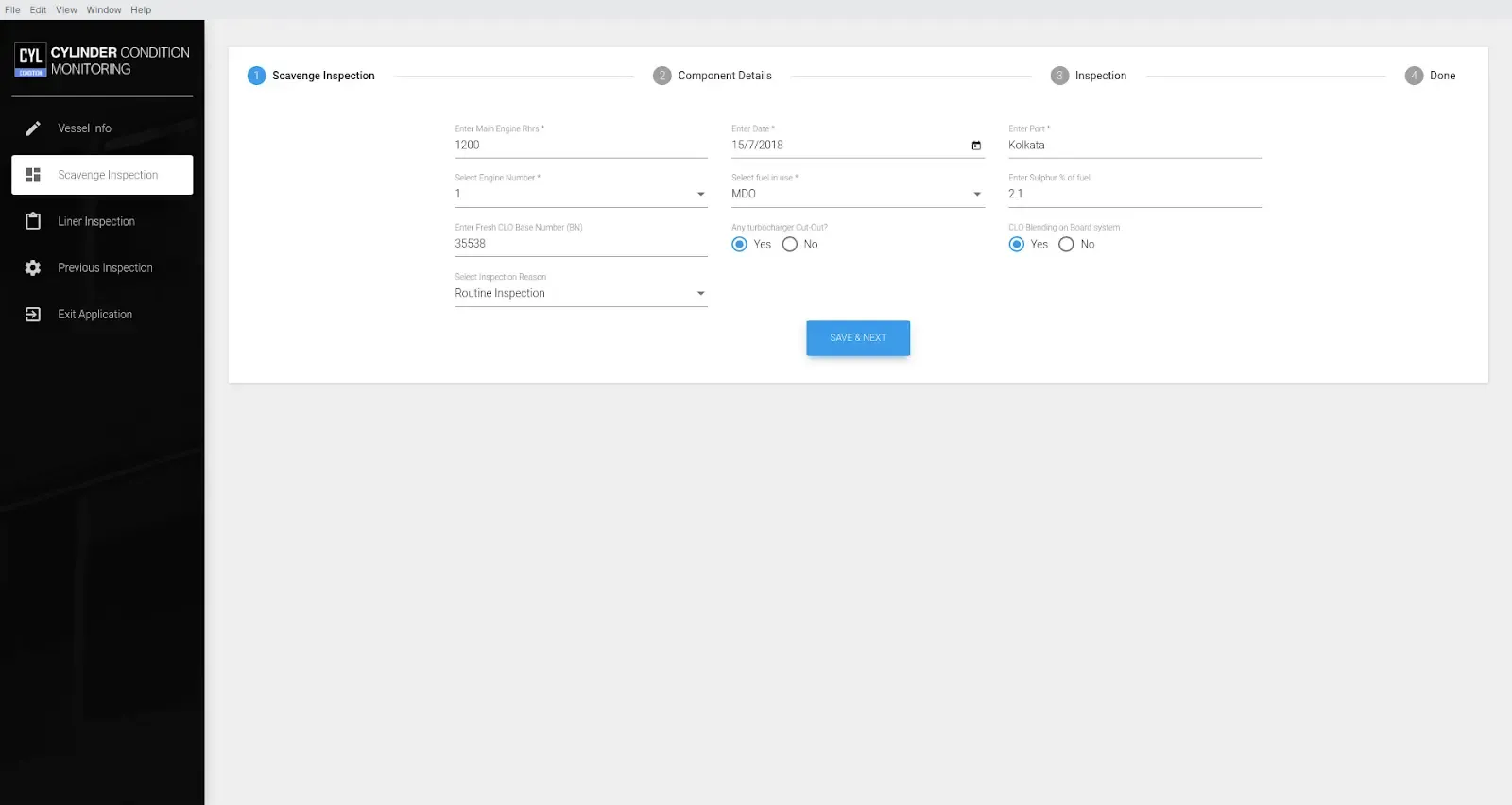Click the Liner Inspection clipboard icon
The image size is (1512, 805).
33,221
